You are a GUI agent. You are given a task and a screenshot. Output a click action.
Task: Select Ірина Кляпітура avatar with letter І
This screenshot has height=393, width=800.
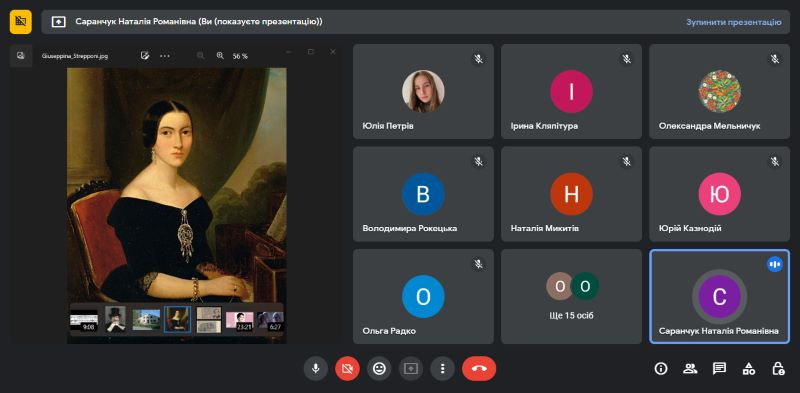[x=571, y=91]
